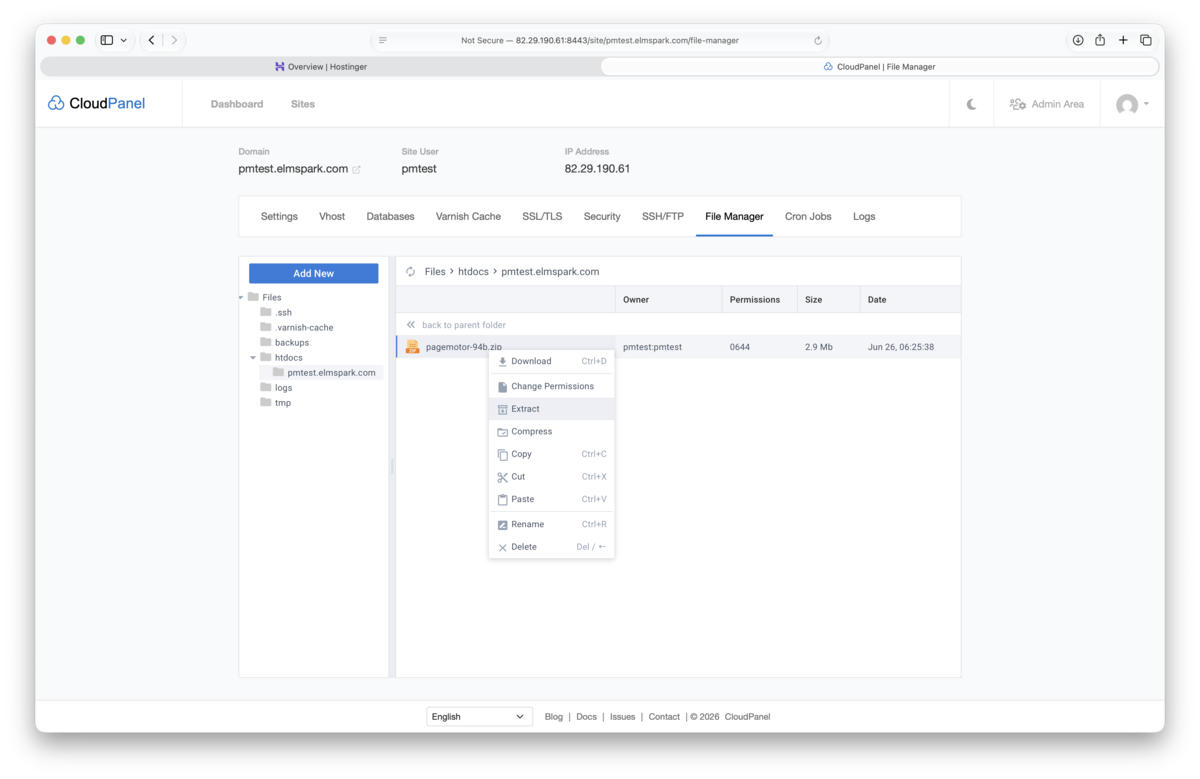Image resolution: width=1200 pixels, height=779 pixels.
Task: Select the pagemotor-94b.zip file icon
Action: 412,347
